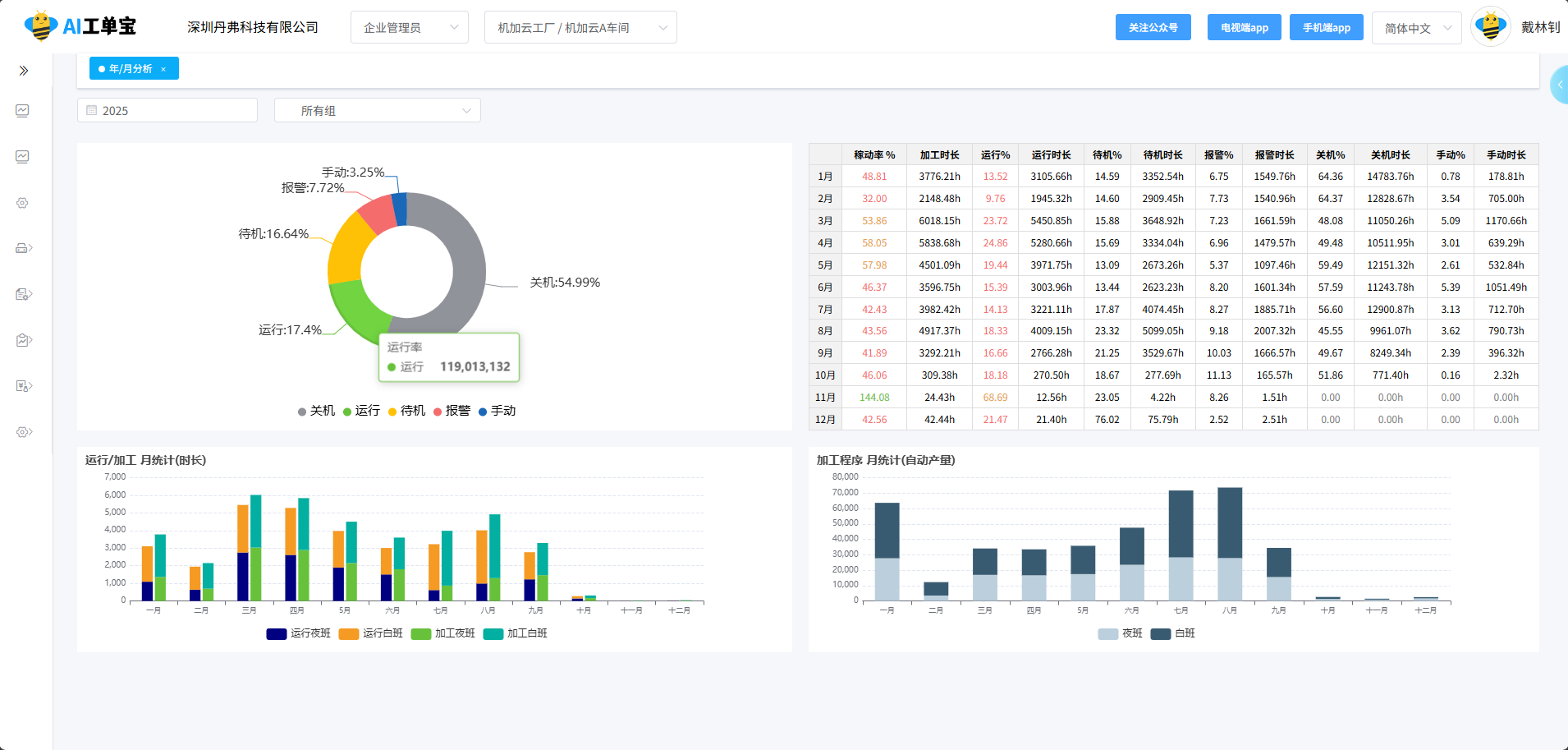Expand the 机加云工厂 / 机加云A车间 selector

click(580, 28)
